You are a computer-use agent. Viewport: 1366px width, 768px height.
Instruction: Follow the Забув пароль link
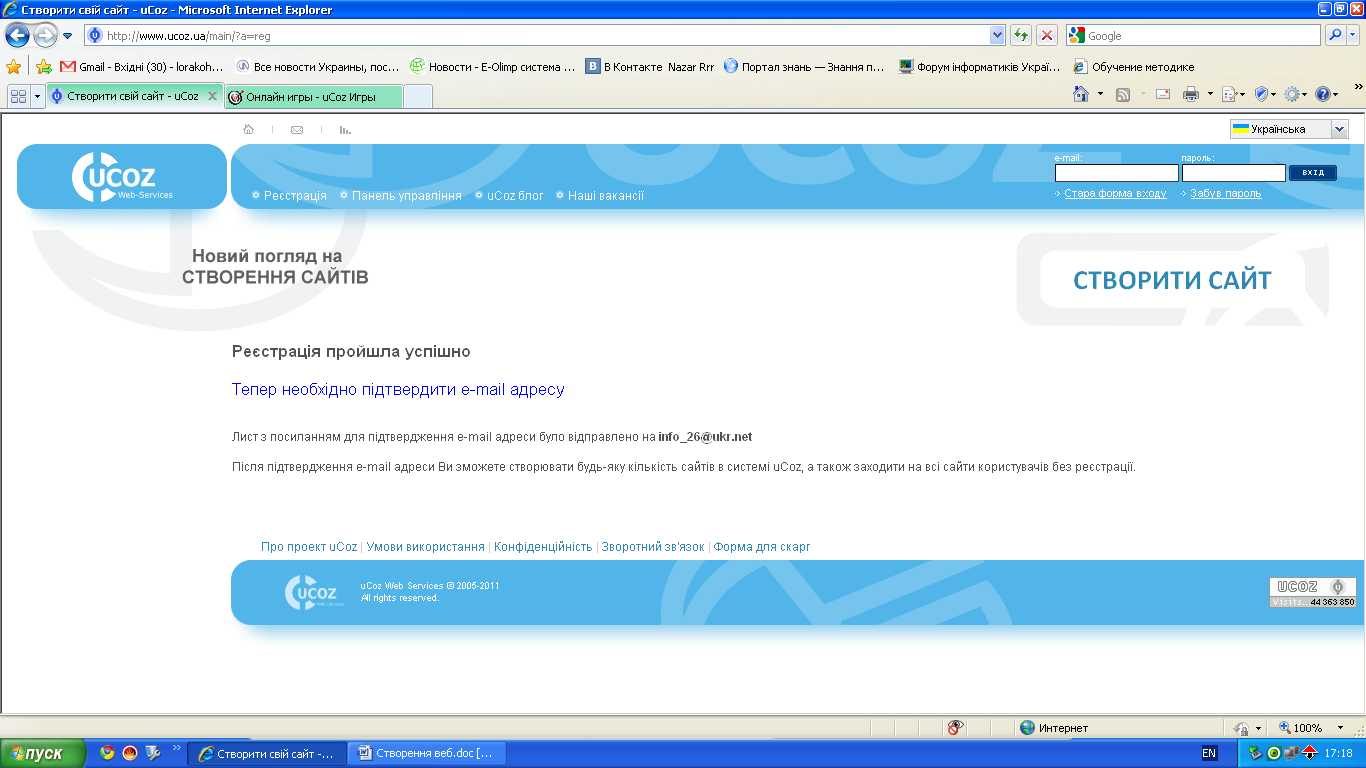point(1225,194)
